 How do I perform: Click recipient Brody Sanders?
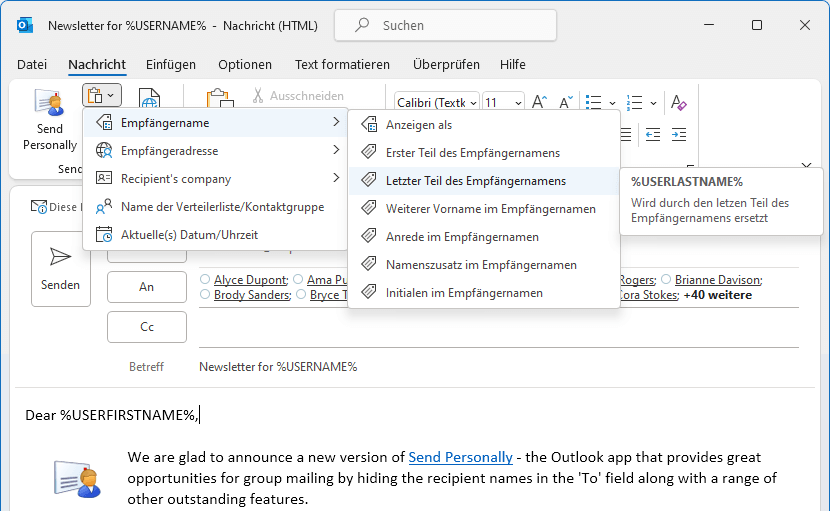tap(252, 295)
